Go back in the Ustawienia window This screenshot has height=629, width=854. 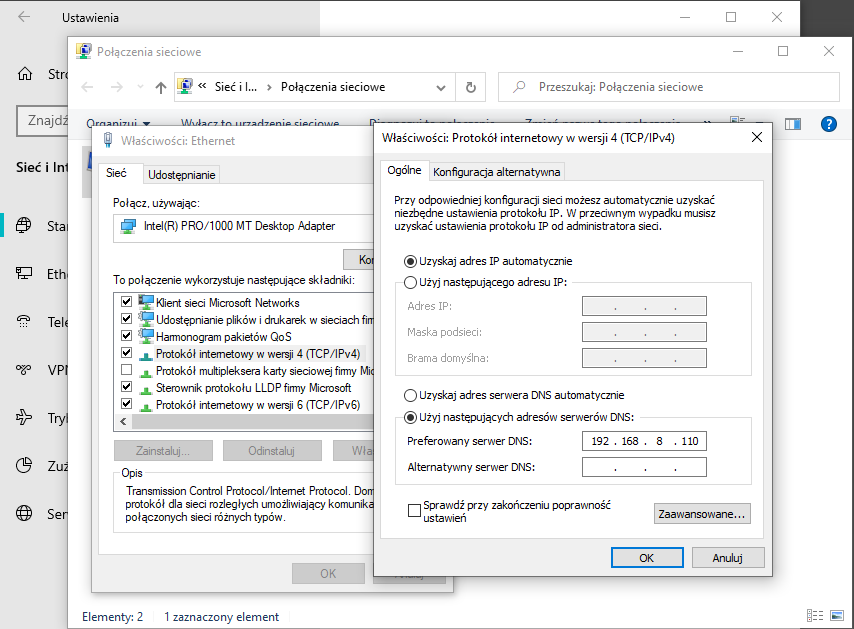click(x=24, y=17)
